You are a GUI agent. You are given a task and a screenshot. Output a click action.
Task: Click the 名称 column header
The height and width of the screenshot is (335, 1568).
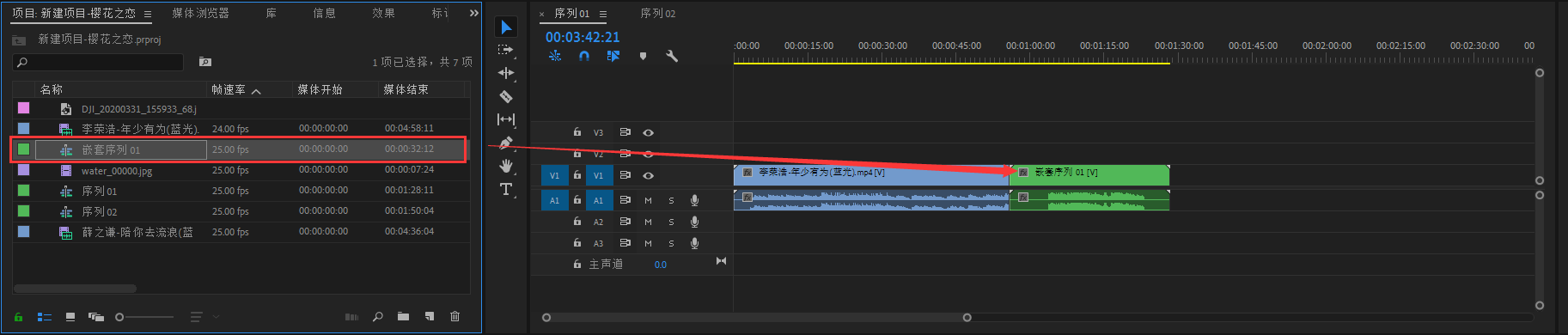(52, 89)
